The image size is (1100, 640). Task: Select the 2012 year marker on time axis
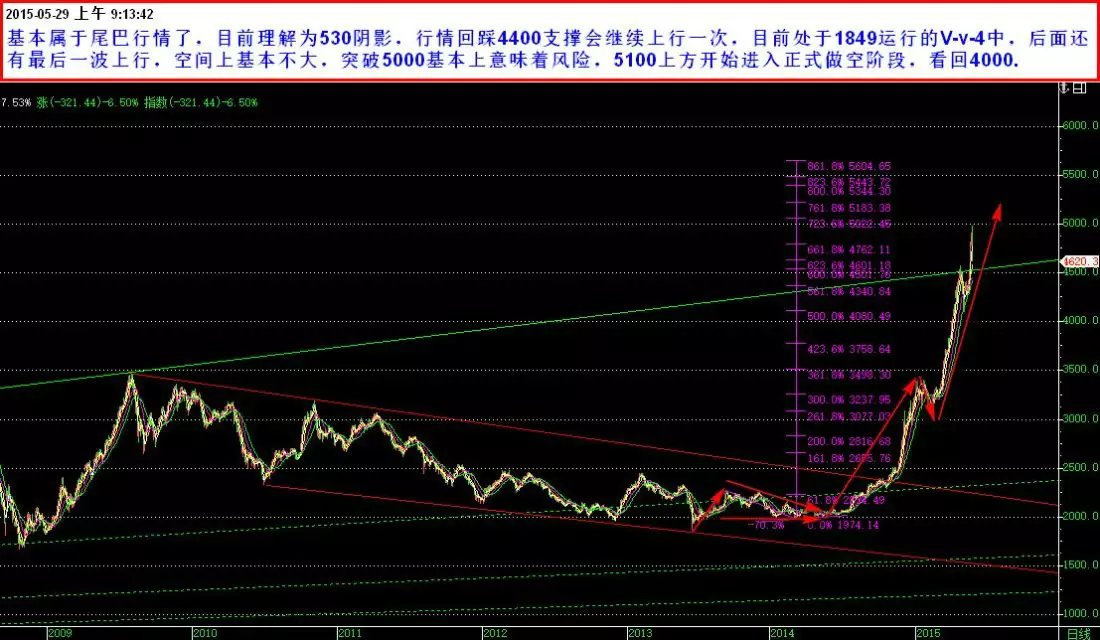[x=496, y=633]
